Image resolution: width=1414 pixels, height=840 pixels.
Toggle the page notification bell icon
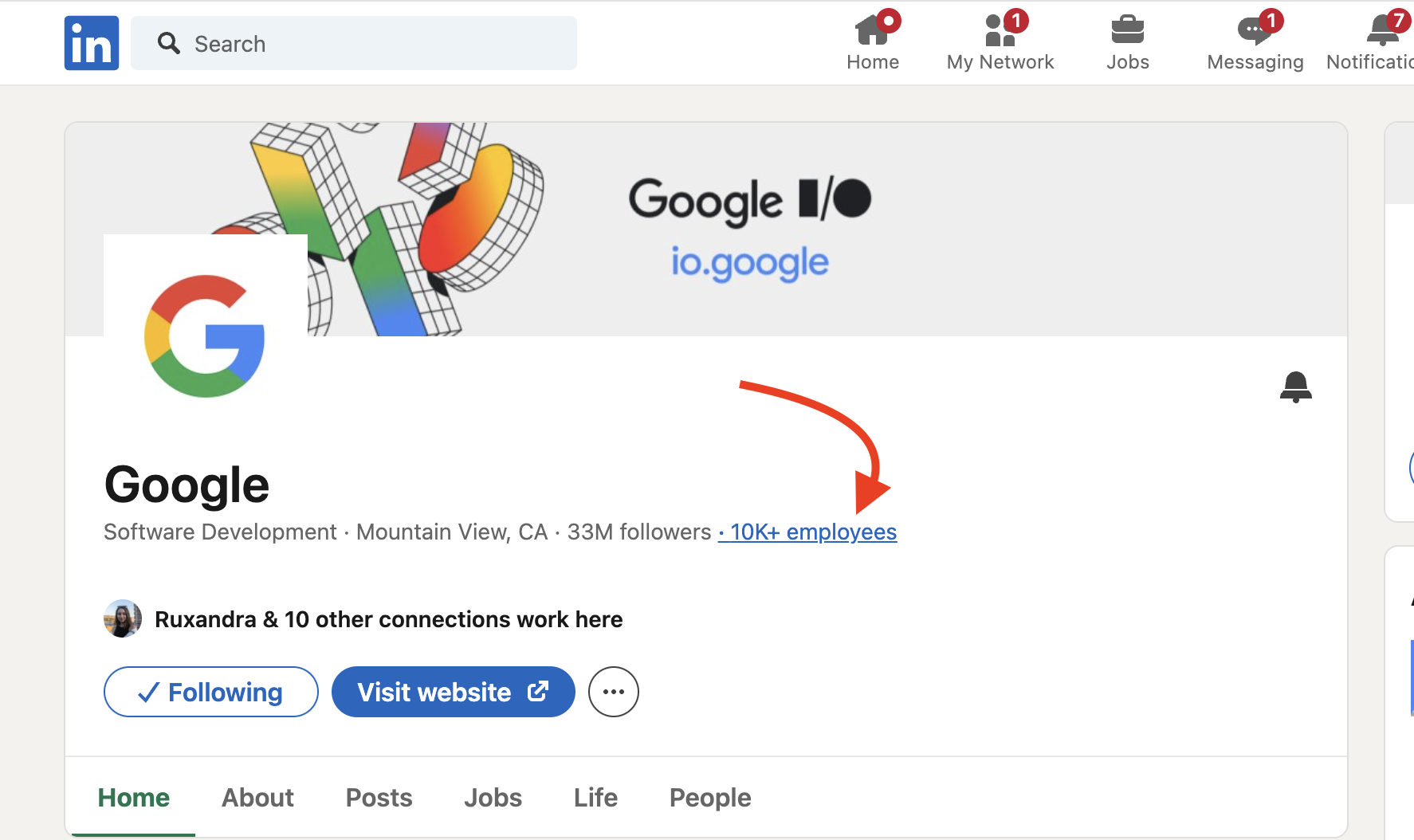(1296, 387)
